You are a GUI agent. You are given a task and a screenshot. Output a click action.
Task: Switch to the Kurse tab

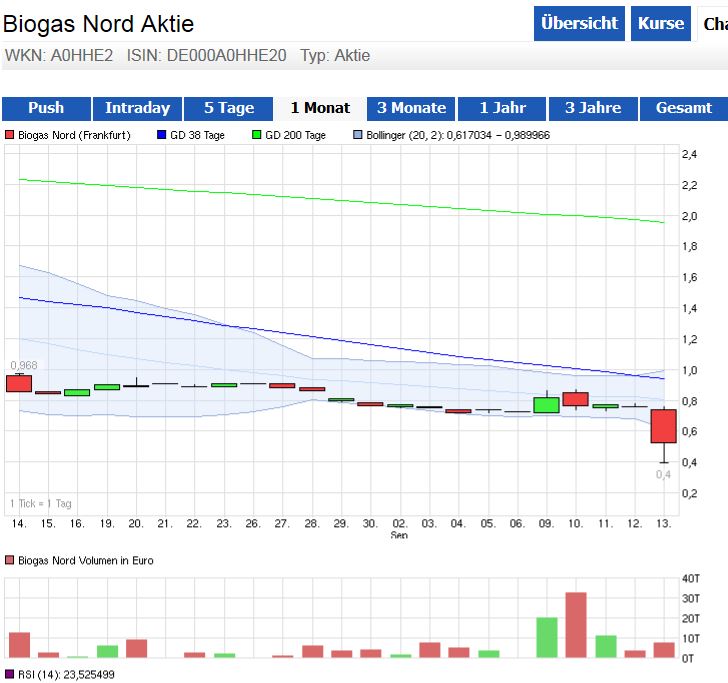coord(661,23)
